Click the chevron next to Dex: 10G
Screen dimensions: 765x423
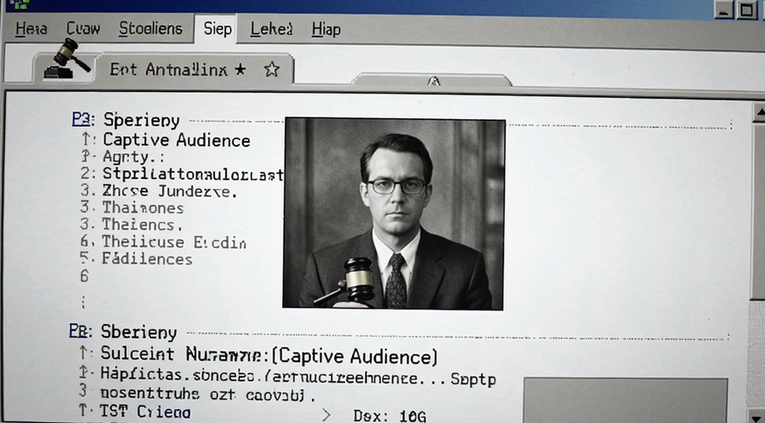coord(325,415)
